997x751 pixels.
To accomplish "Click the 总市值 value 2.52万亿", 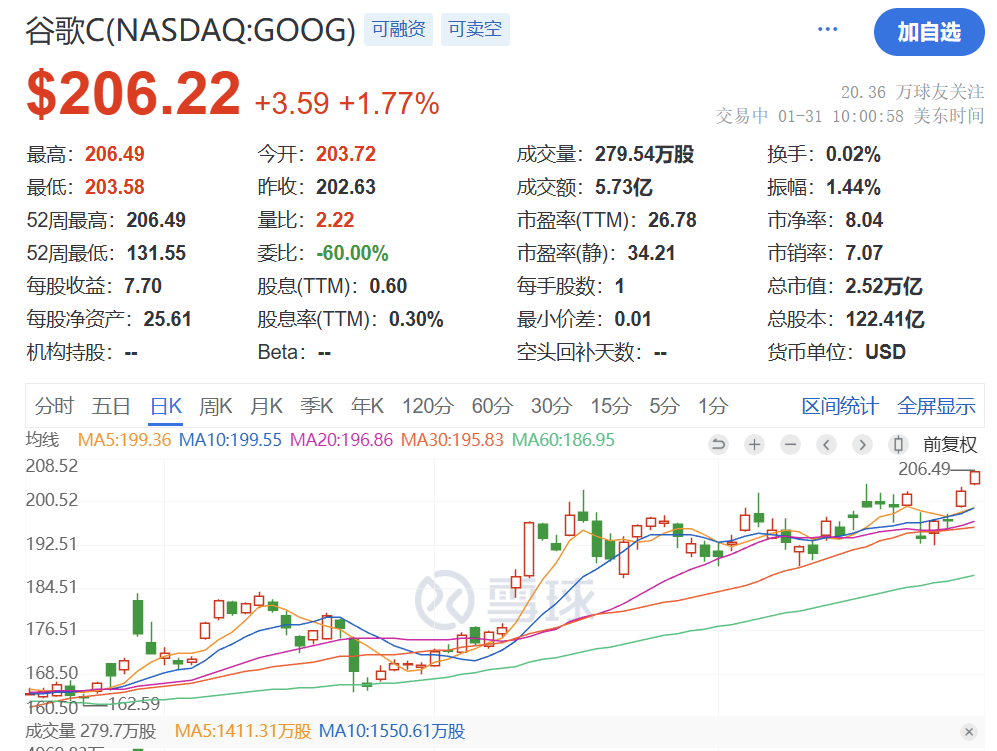I will [x=883, y=286].
